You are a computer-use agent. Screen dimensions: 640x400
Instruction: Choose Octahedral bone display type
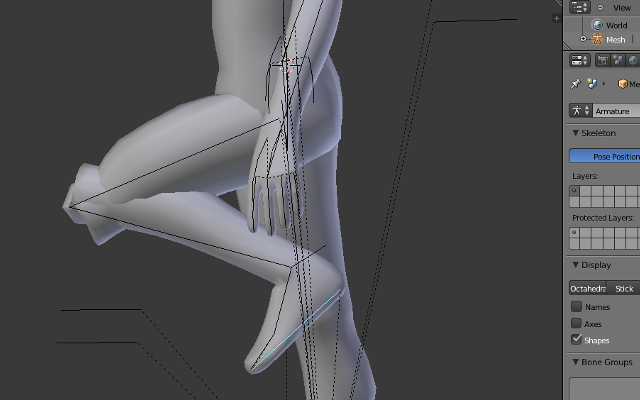point(588,289)
